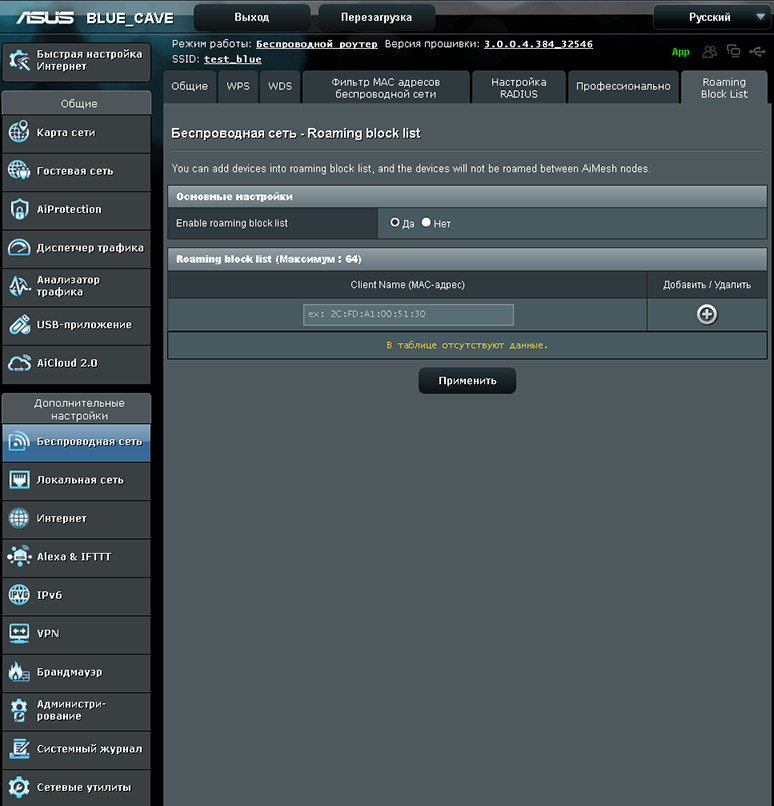This screenshot has height=806, width=774.
Task: Open the firmware version 3.0.0.4.384_32546 link
Action: pyautogui.click(x=538, y=44)
